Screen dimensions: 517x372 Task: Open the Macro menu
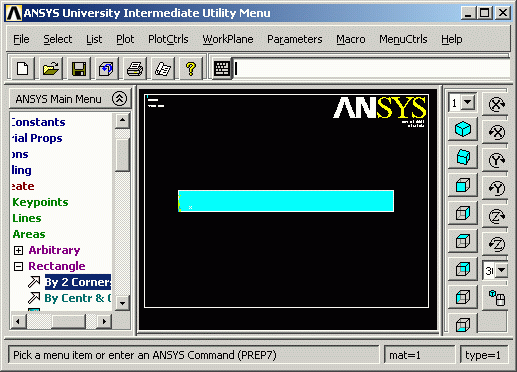pos(351,39)
